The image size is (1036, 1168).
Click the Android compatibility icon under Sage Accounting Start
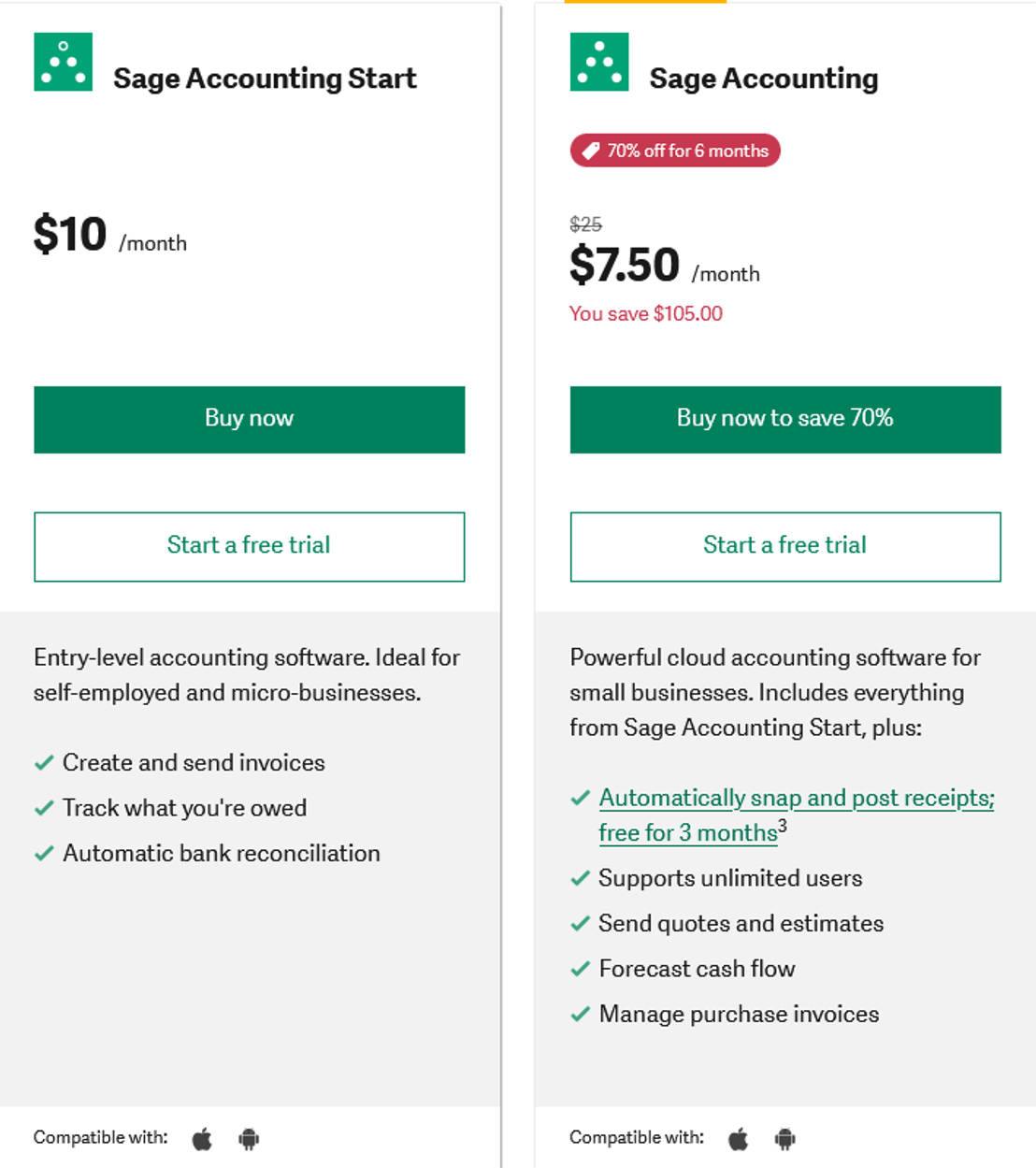click(x=248, y=1139)
